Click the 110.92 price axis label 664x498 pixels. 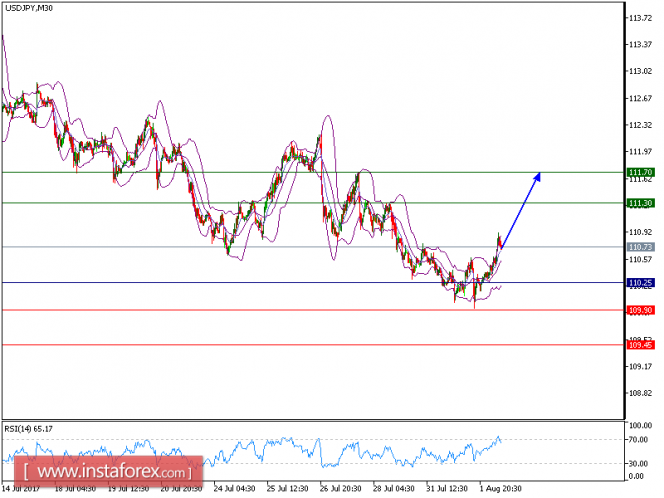pos(640,232)
